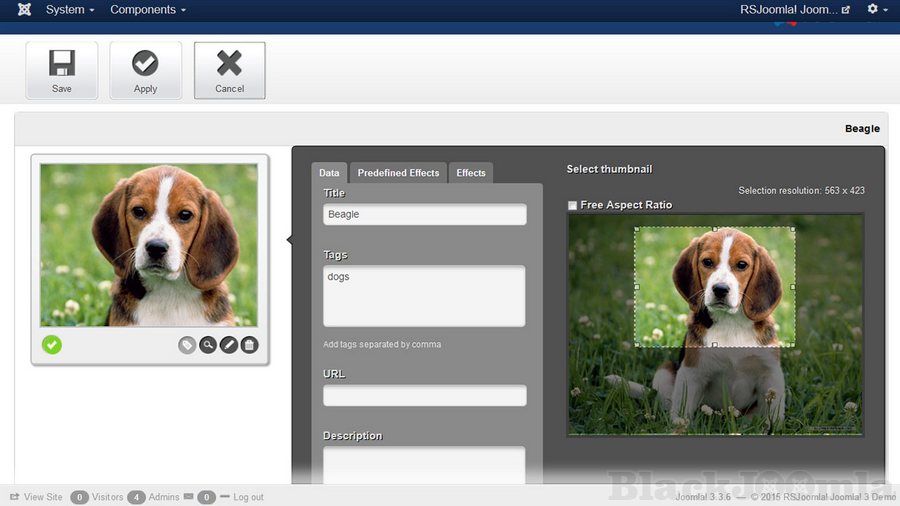Open the System dropdown menu
The height and width of the screenshot is (506, 900).
click(70, 10)
